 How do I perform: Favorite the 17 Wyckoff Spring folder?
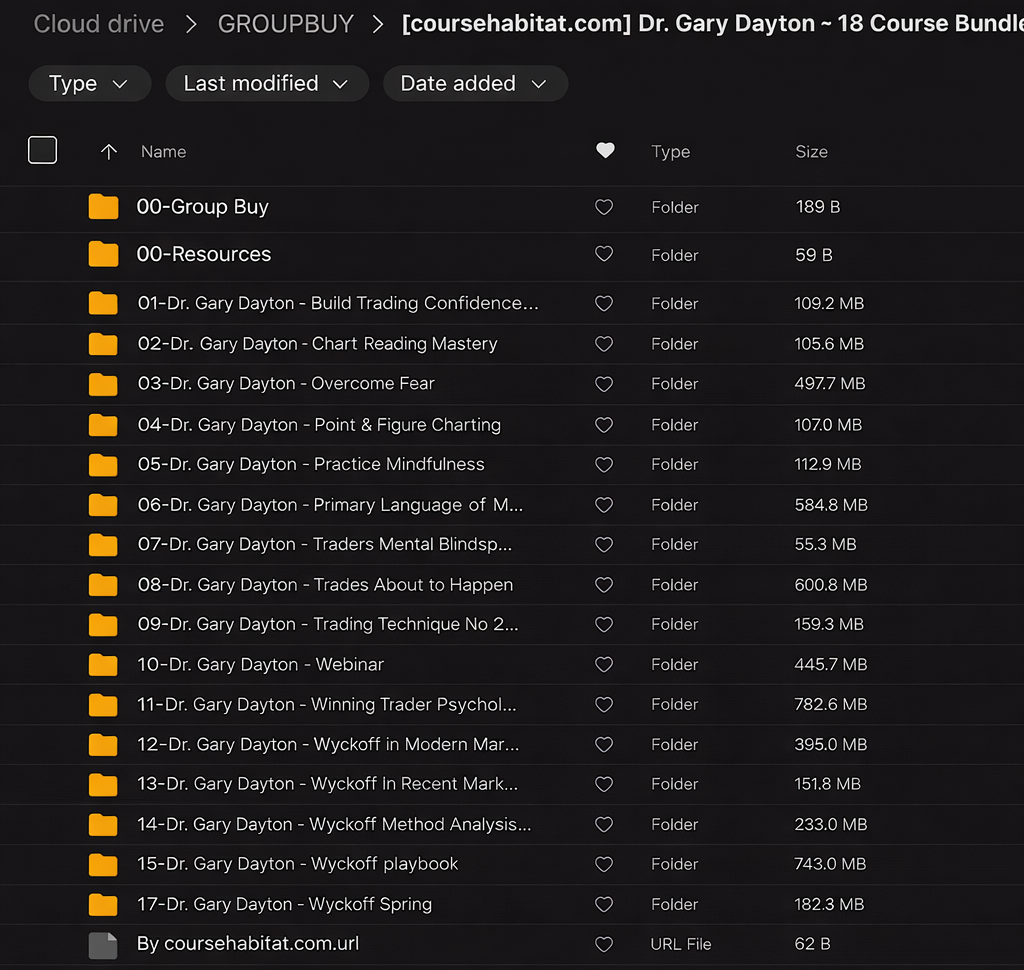pyautogui.click(x=604, y=905)
